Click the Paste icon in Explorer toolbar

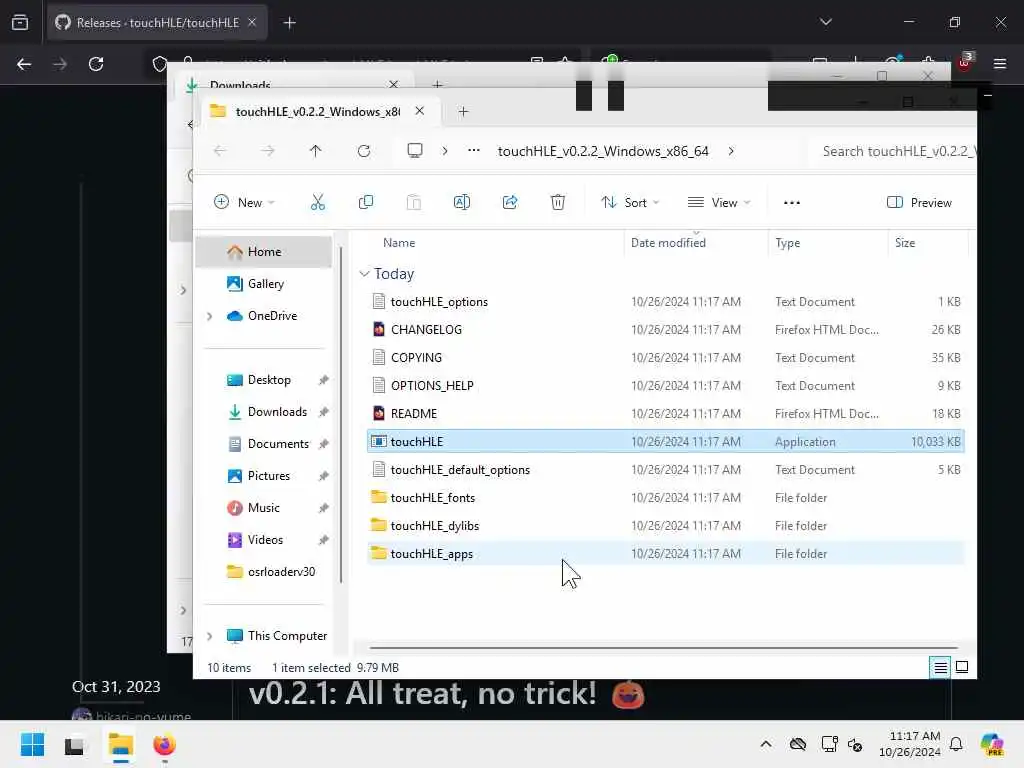point(413,202)
